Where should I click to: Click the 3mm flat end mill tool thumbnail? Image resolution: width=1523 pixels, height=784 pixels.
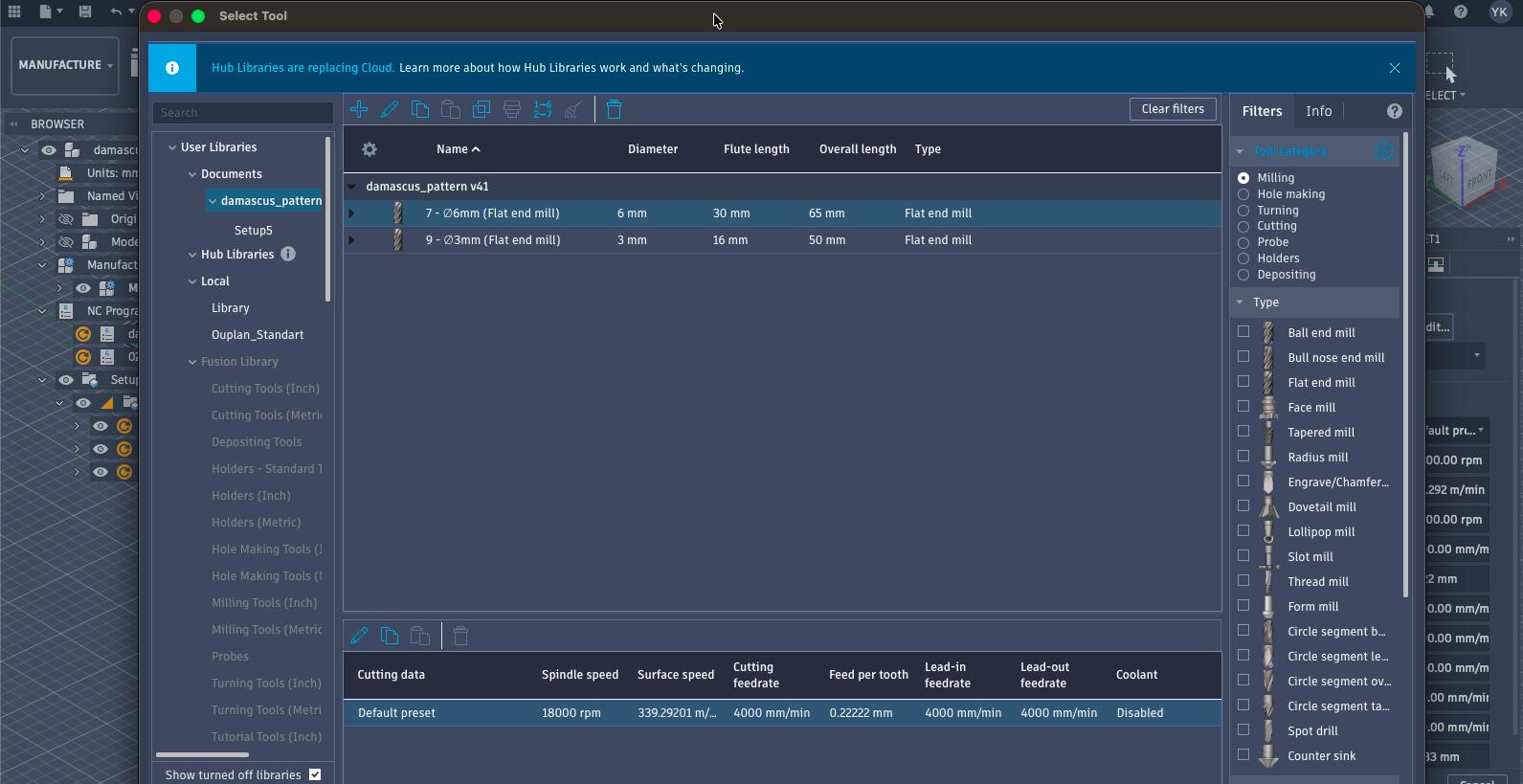(397, 240)
